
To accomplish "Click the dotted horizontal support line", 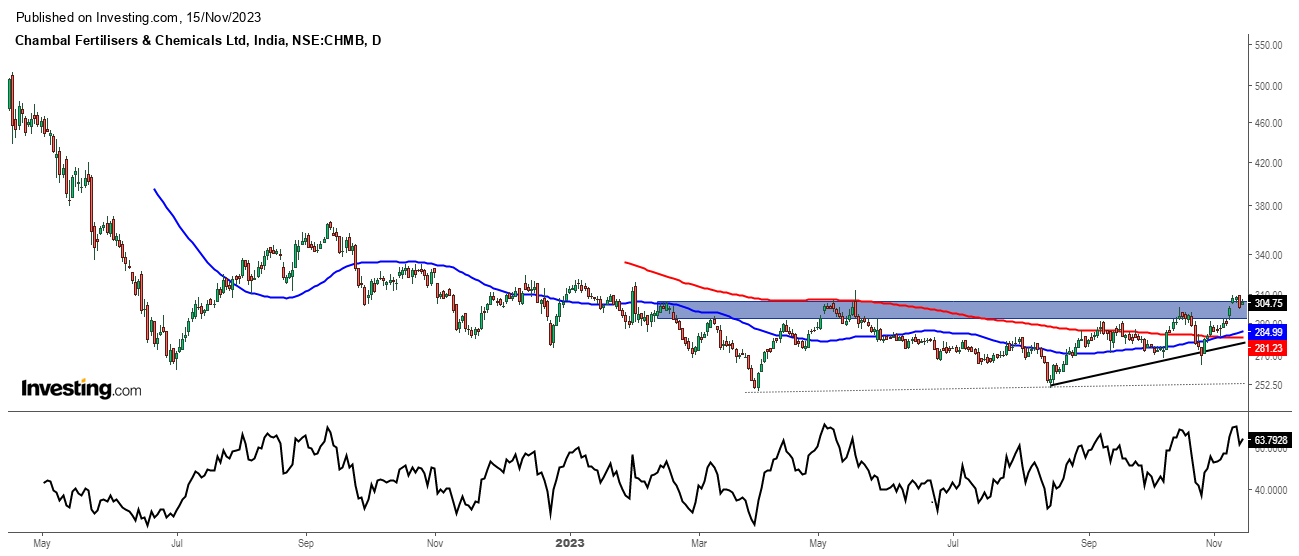I will 900,390.
